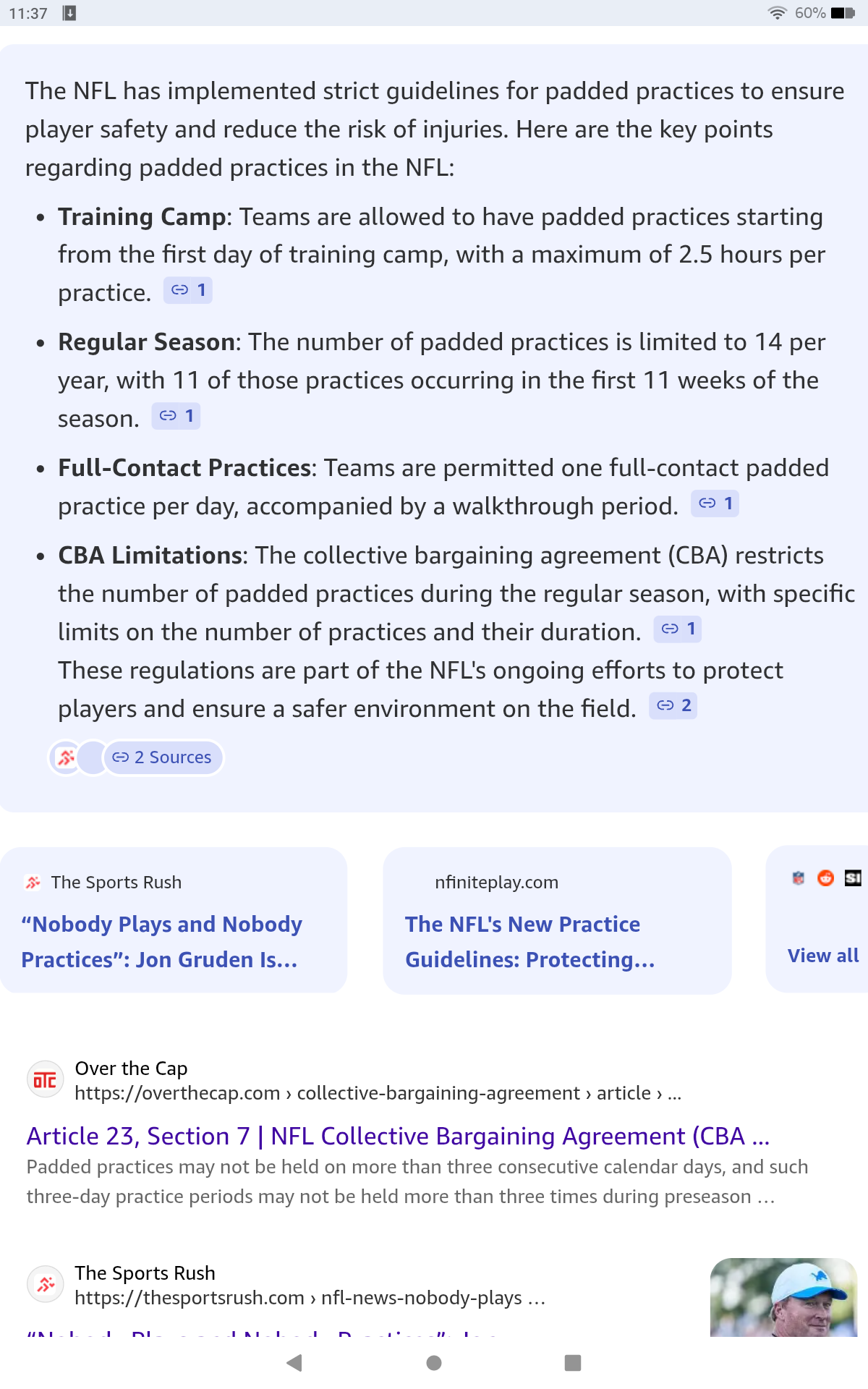Tap the download notification status icon
The width and height of the screenshot is (868, 1389).
coord(69,13)
